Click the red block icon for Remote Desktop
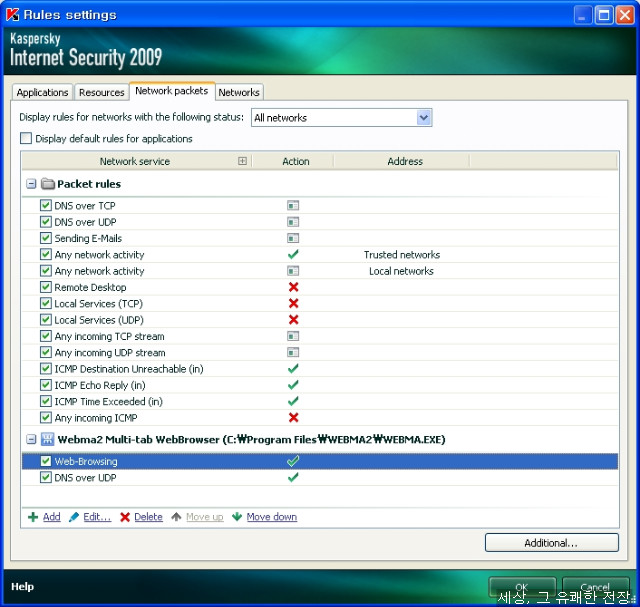640x607 pixels. tap(293, 287)
